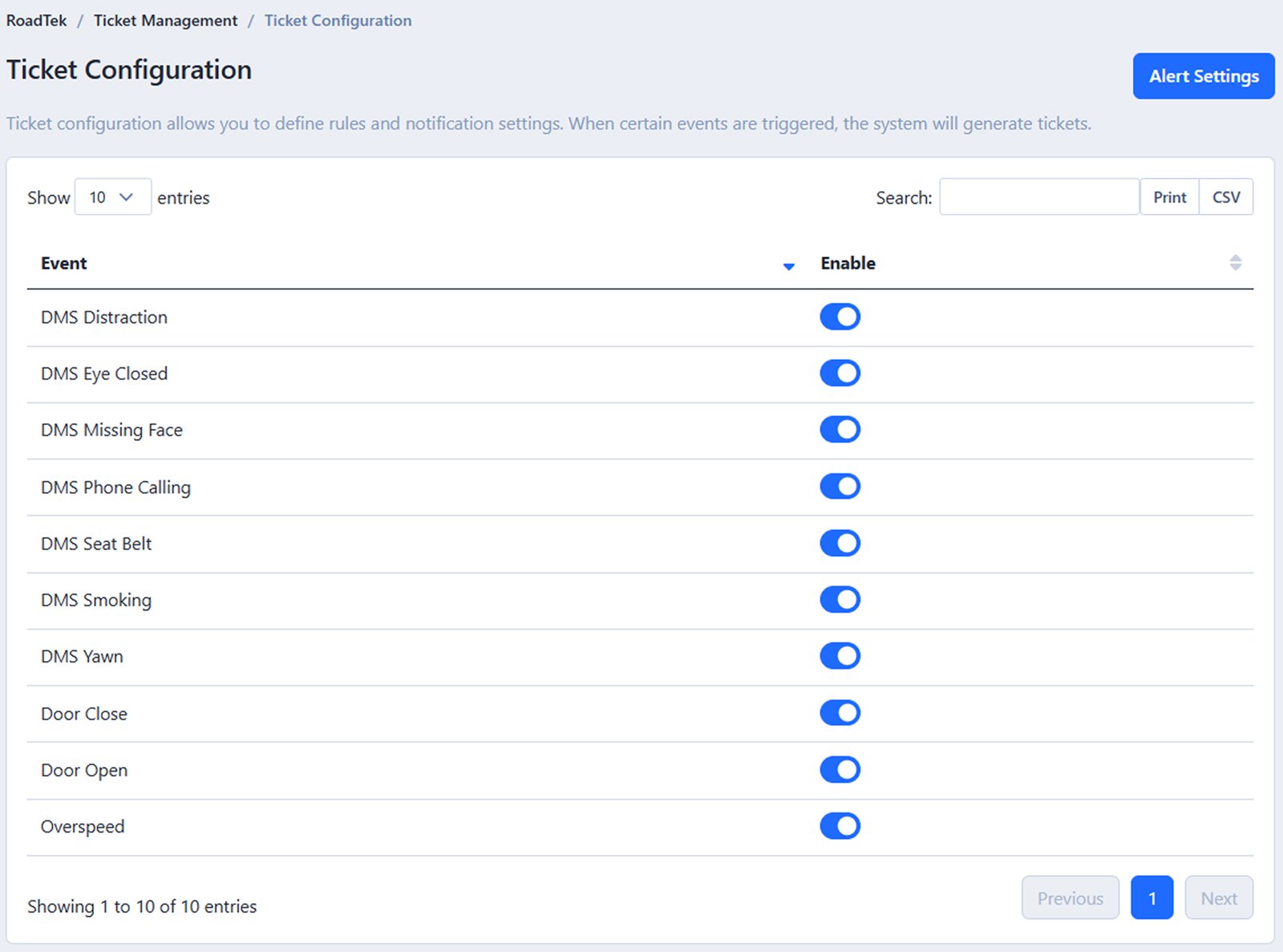Switch off DMS Phone Calling
The width and height of the screenshot is (1283, 952).
pyautogui.click(x=840, y=486)
